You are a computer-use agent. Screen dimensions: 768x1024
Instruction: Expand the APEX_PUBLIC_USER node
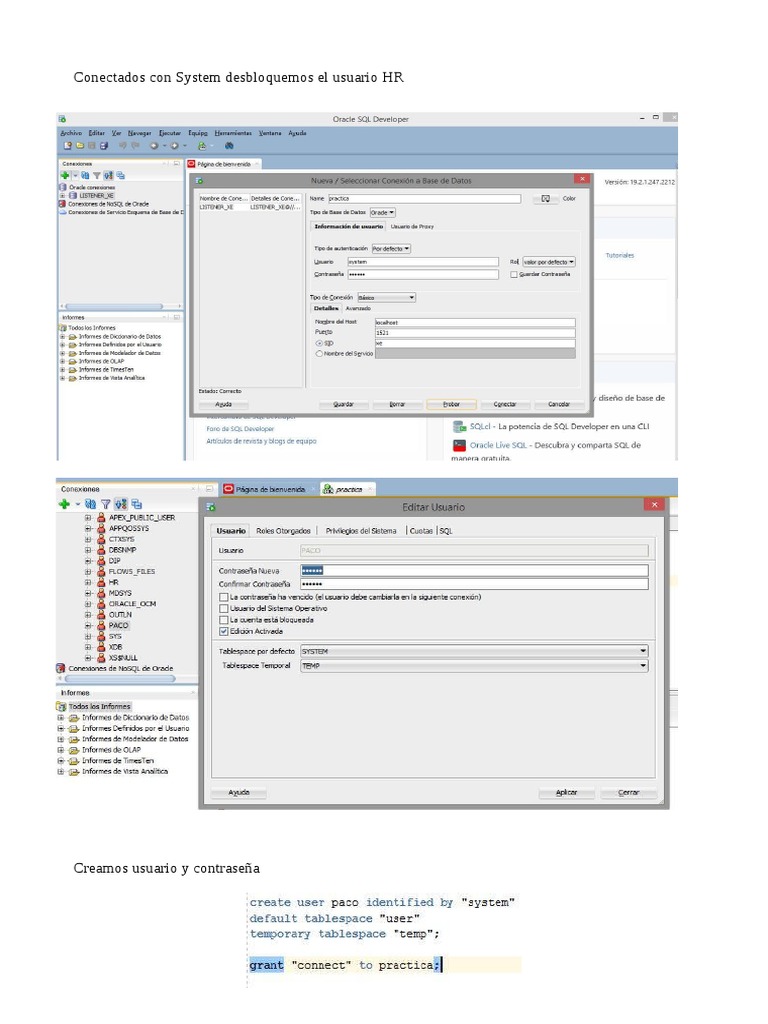[x=88, y=517]
